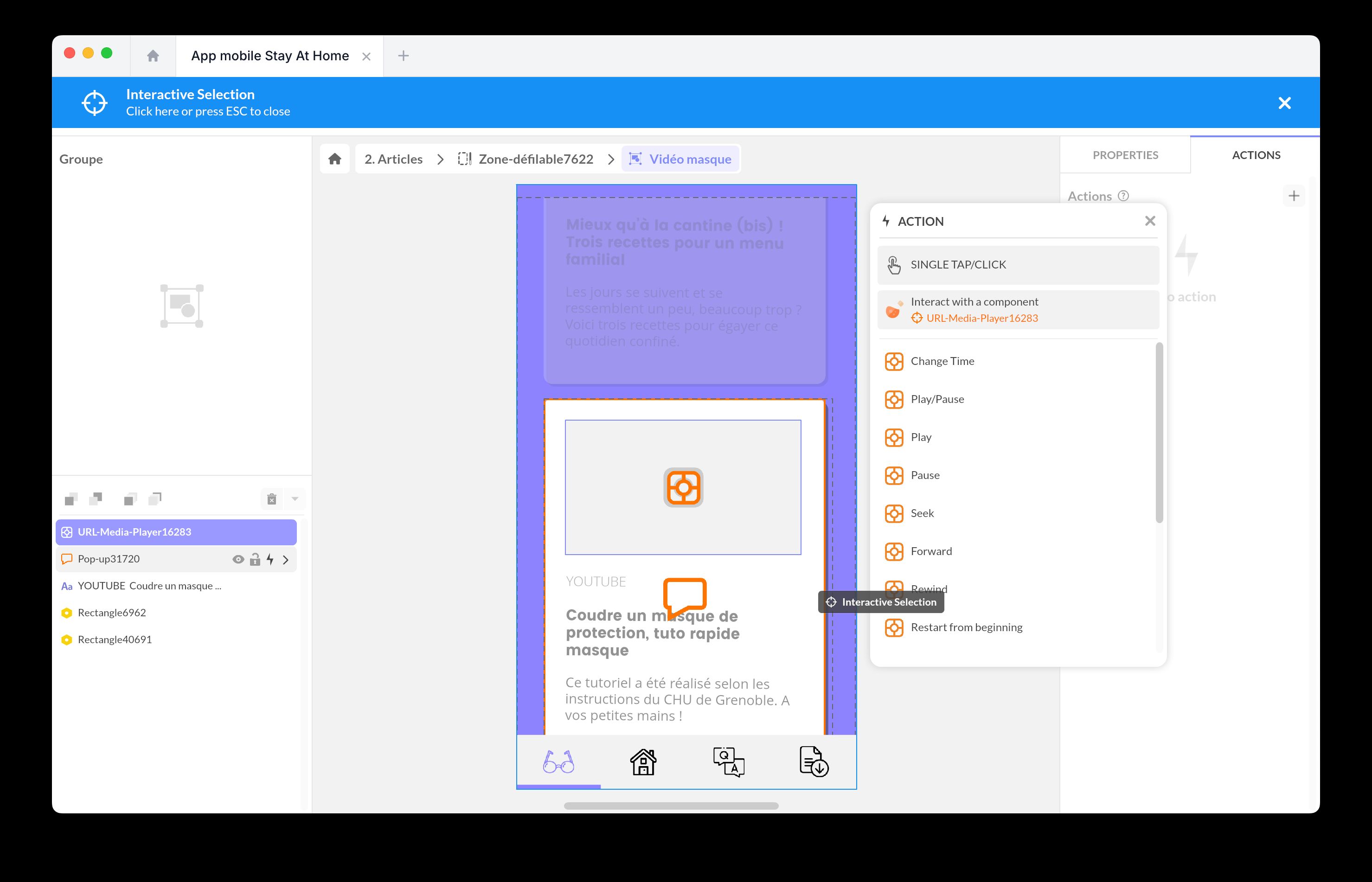Screen dimensions: 1372x882
Task: Open interactions via the lightning icon on Pop-up31720
Action: point(270,559)
